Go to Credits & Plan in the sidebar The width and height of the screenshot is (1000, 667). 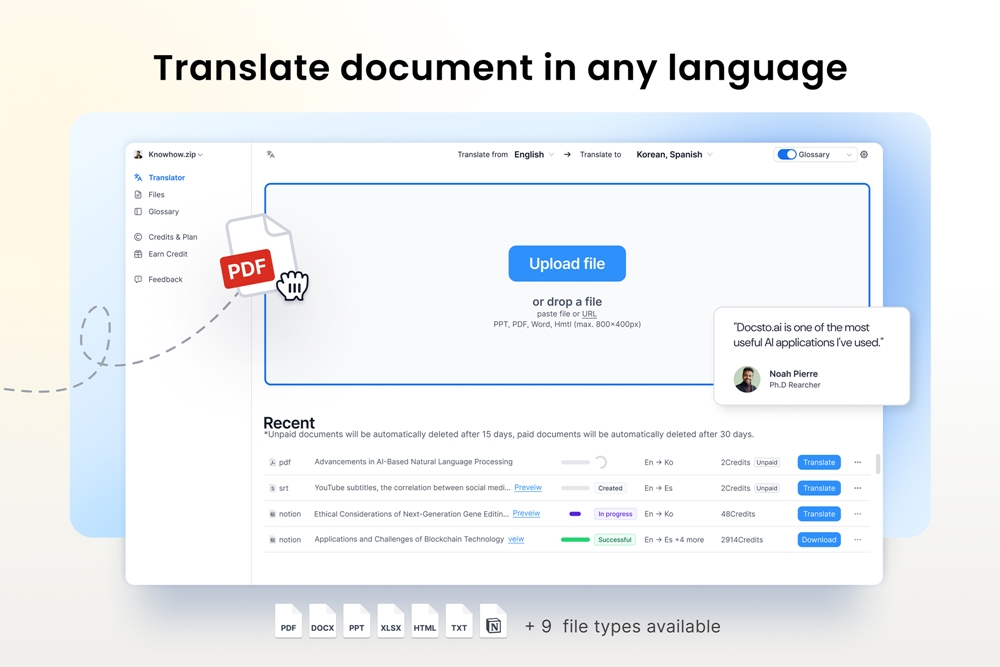click(172, 237)
